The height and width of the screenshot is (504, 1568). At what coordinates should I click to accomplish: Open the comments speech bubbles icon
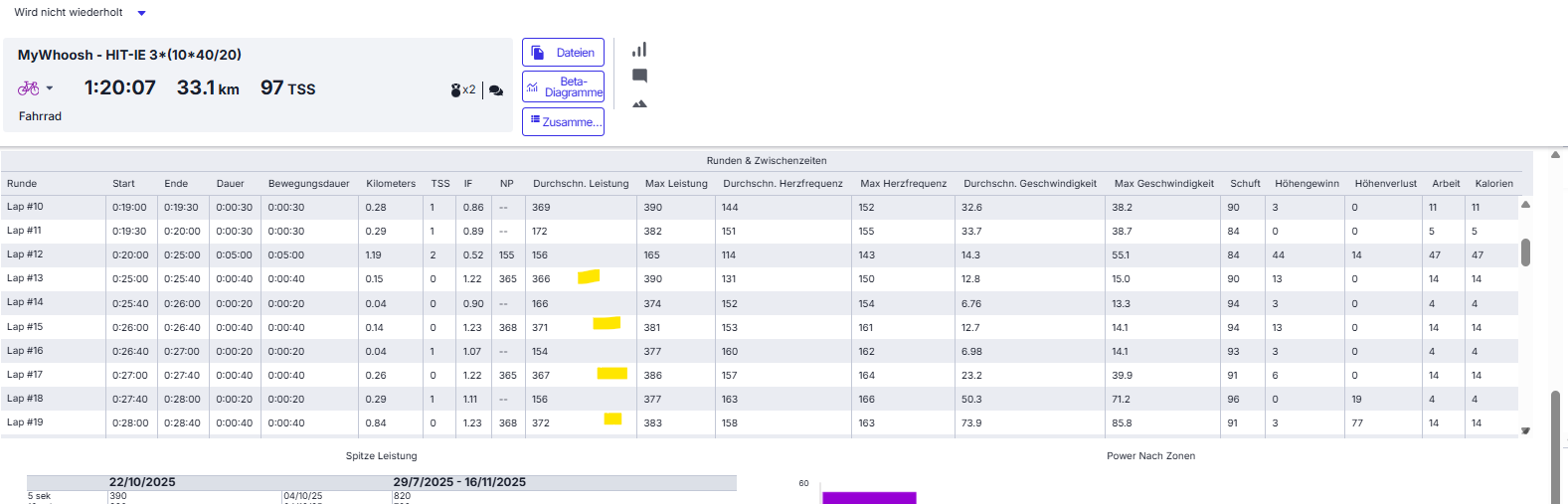[496, 90]
